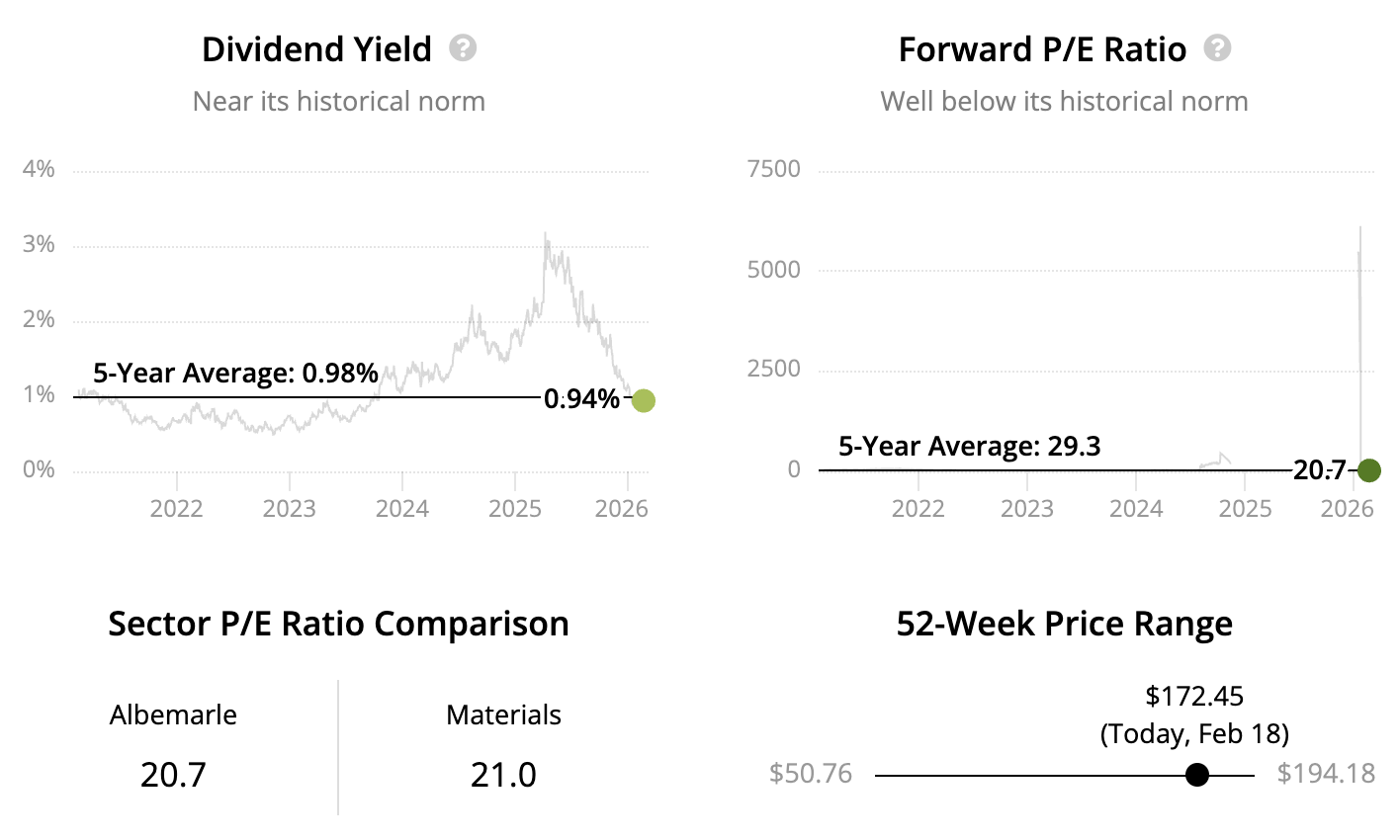Click the black dot on 52-Week Price Range
Image resolution: width=1400 pixels, height=840 pixels.
1197,775
